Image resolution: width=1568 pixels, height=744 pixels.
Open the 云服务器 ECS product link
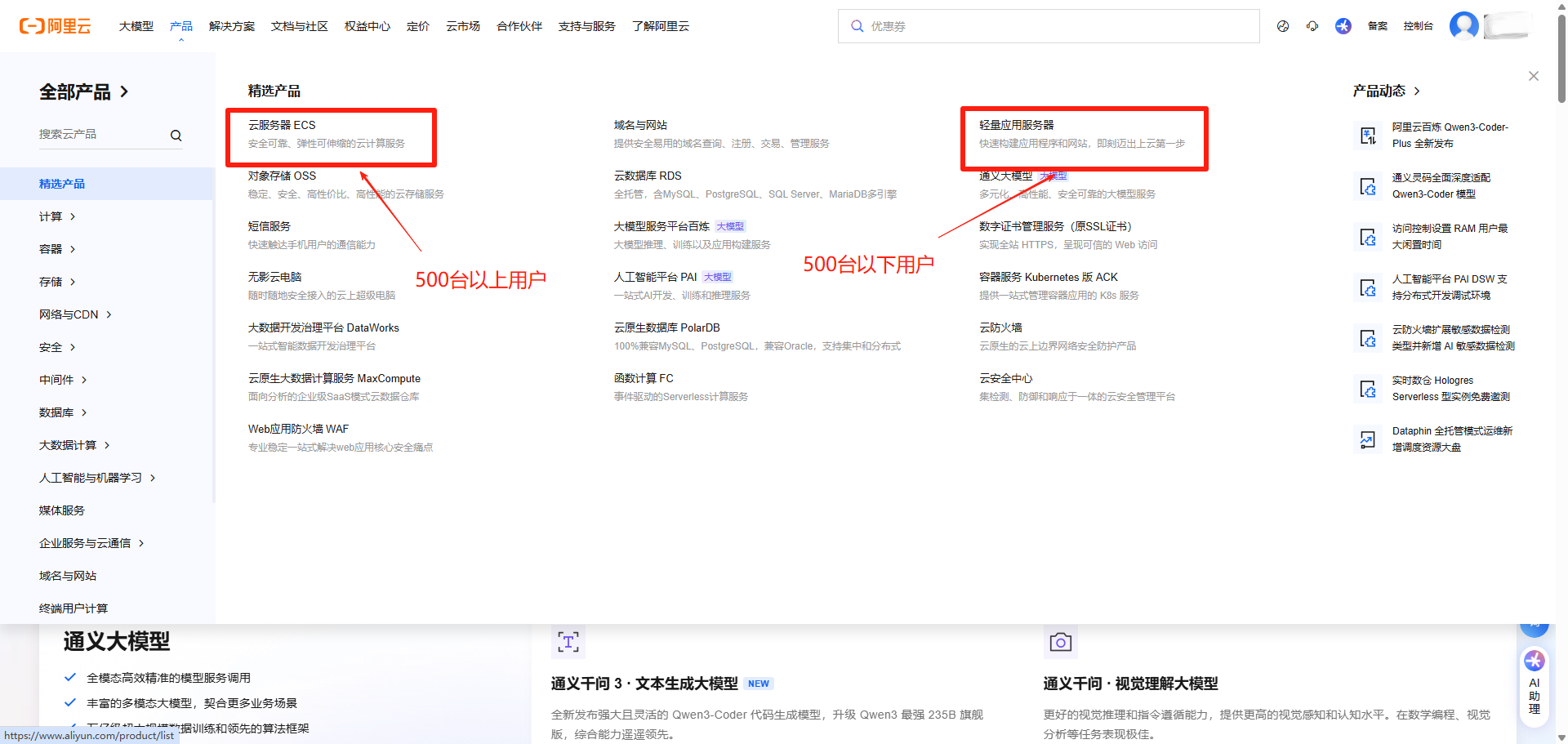(x=282, y=125)
